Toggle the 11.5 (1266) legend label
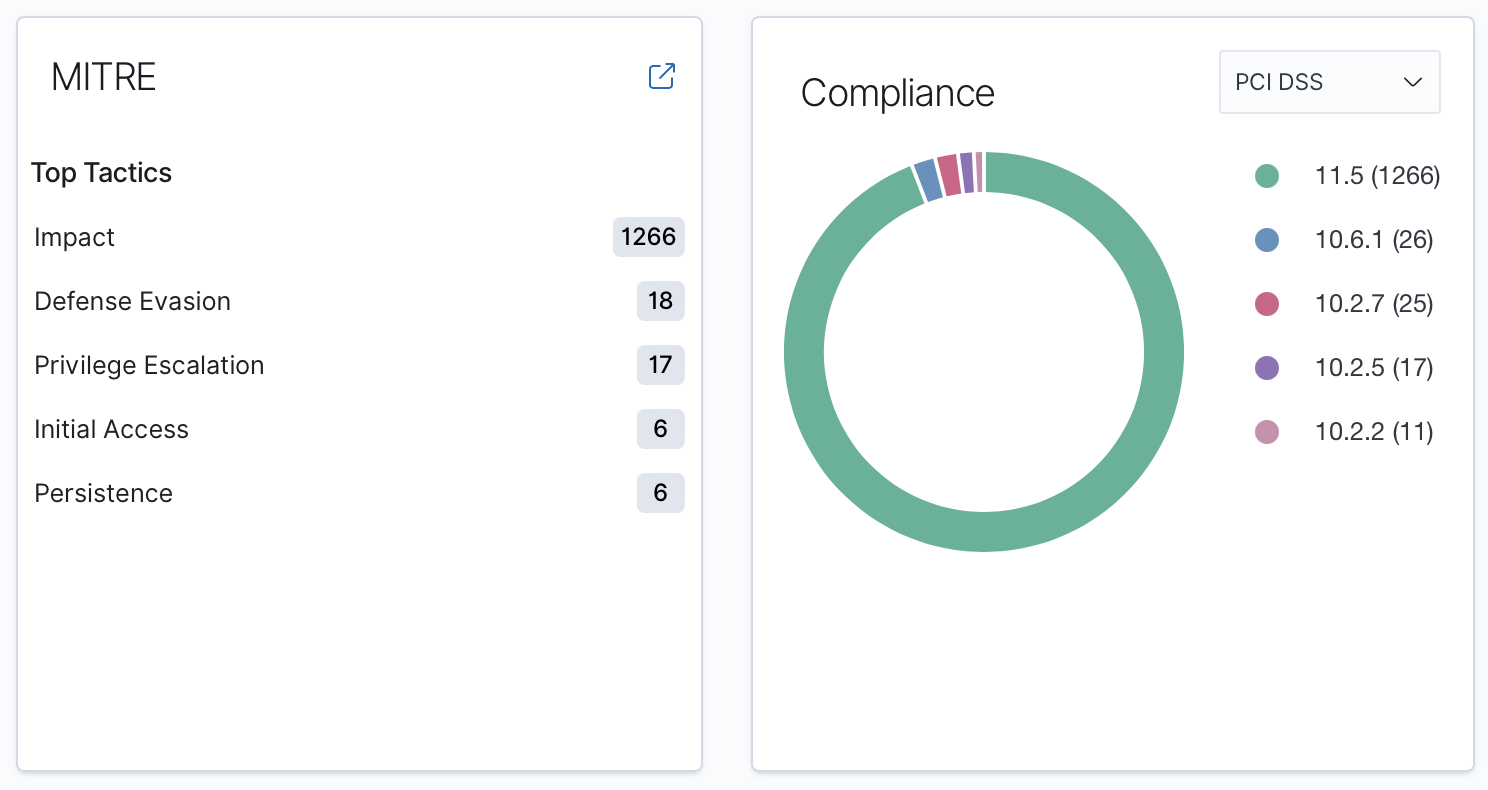The height and width of the screenshot is (790, 1488). 1377,176
